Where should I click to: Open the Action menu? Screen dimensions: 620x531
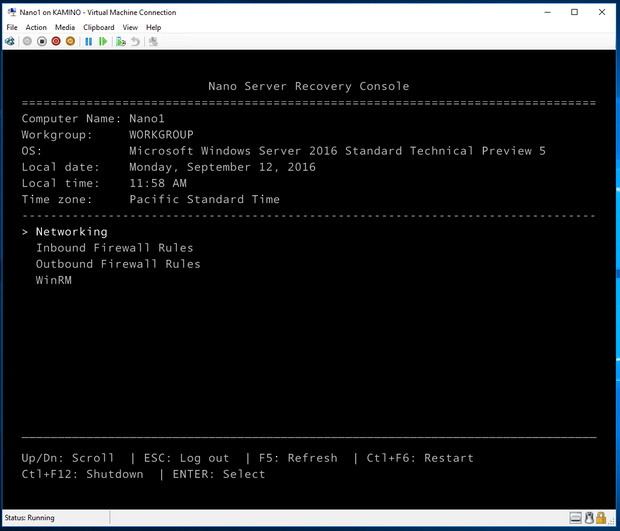point(36,27)
